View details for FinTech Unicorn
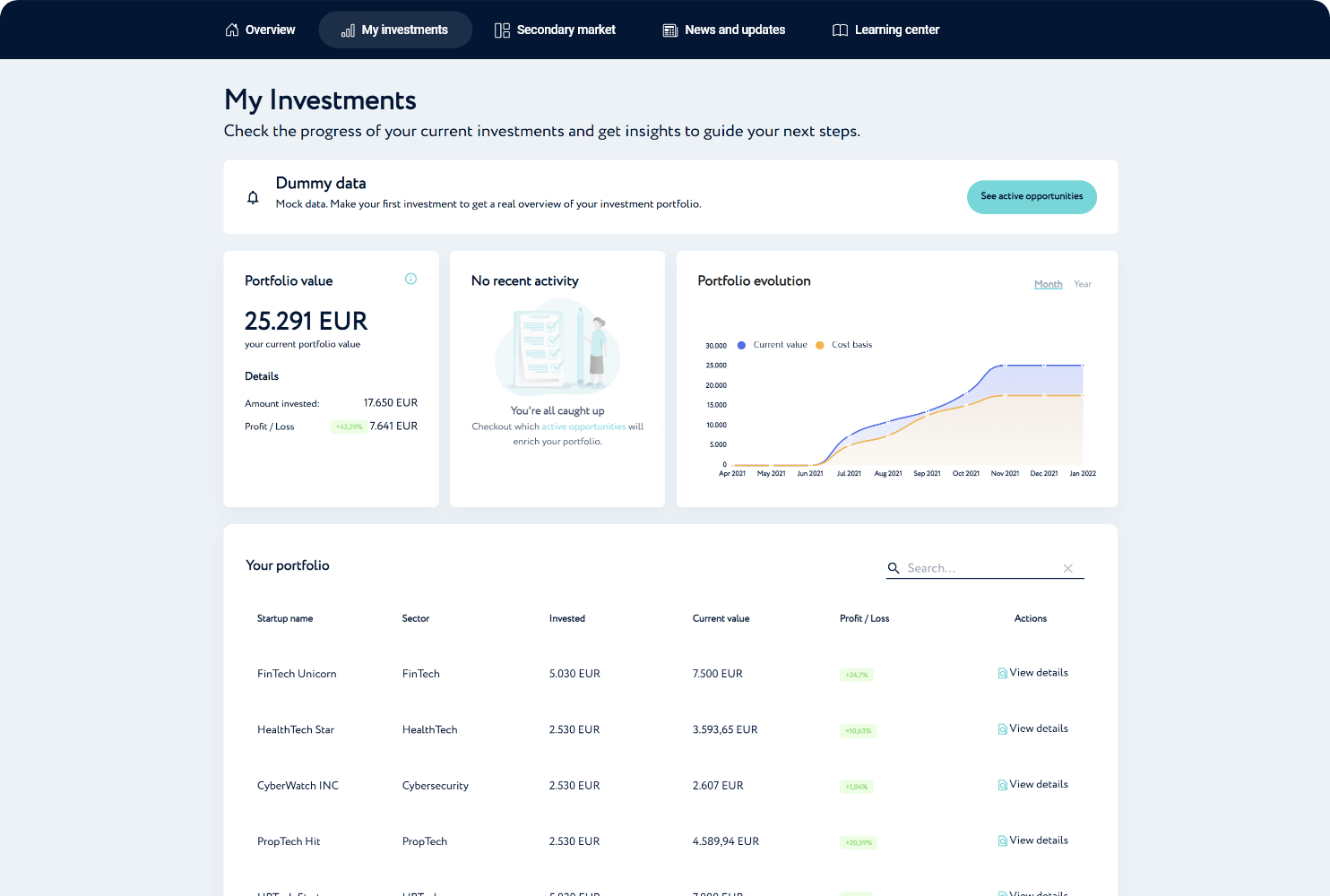 click(1032, 673)
